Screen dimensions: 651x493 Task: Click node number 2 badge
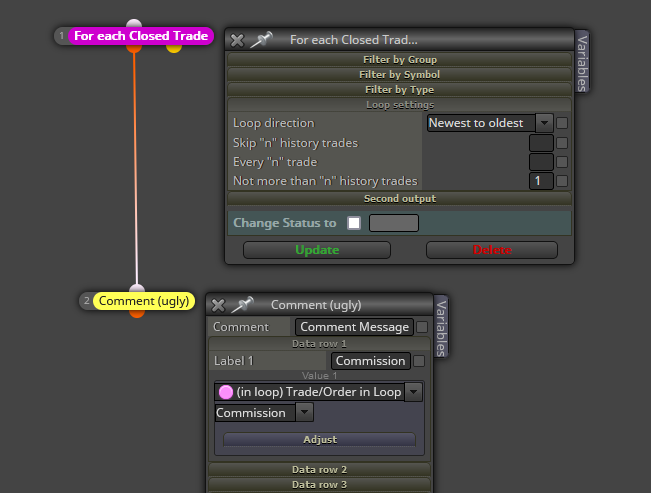(x=86, y=300)
